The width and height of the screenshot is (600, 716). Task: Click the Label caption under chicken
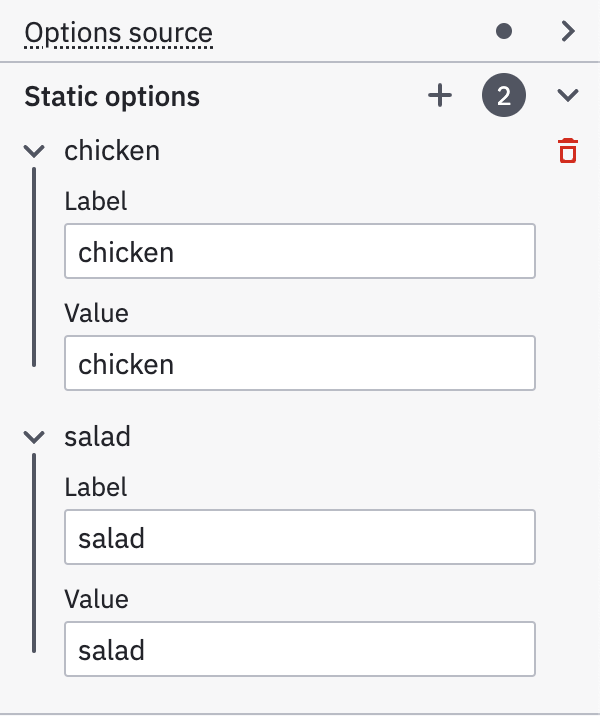coord(96,201)
